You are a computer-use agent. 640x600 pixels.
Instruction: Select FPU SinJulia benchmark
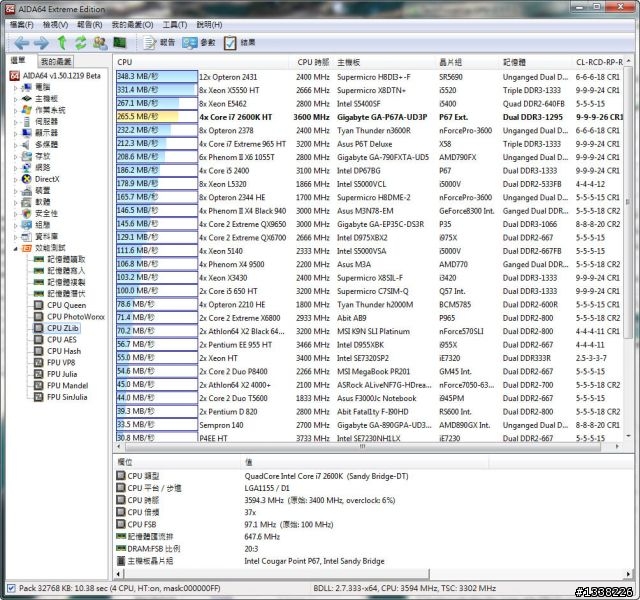(67, 397)
